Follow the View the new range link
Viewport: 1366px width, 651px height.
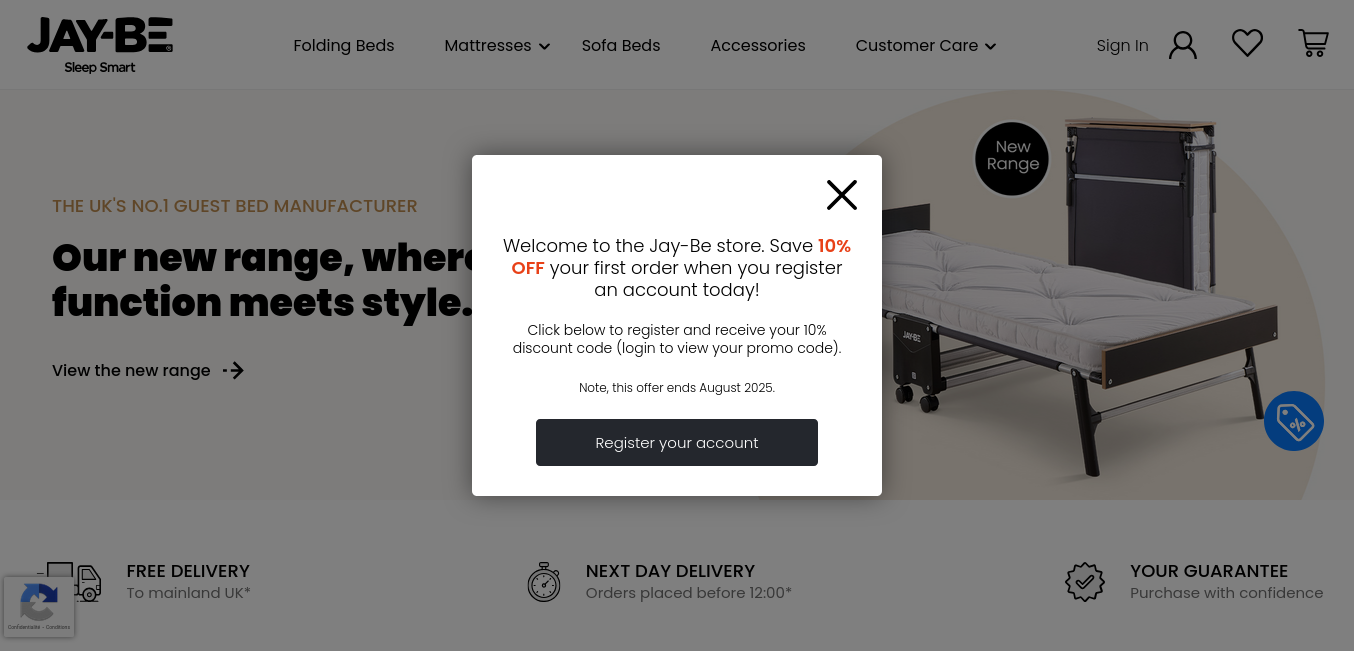(131, 371)
